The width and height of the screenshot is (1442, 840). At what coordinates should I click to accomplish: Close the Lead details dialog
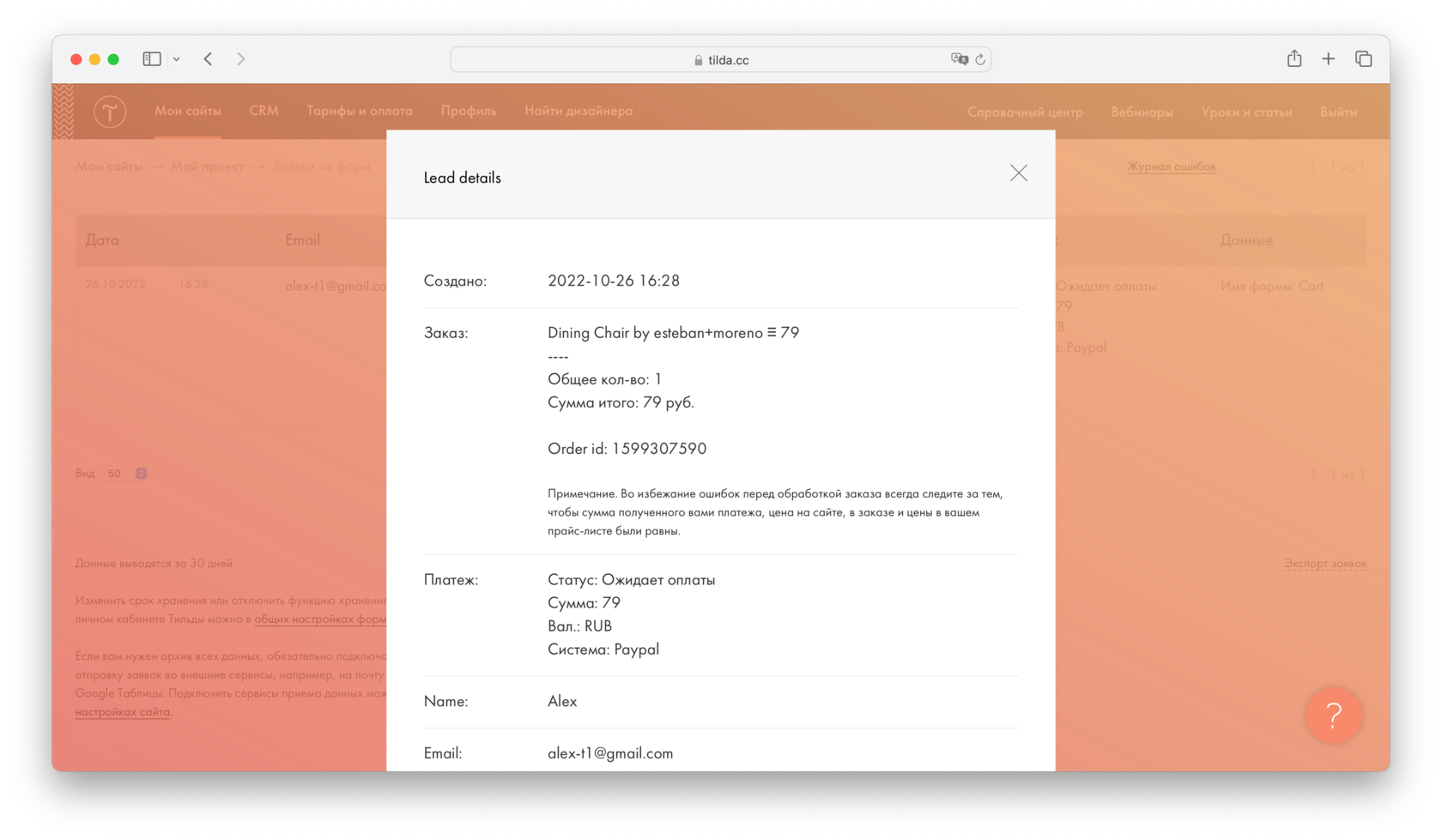point(1018,173)
